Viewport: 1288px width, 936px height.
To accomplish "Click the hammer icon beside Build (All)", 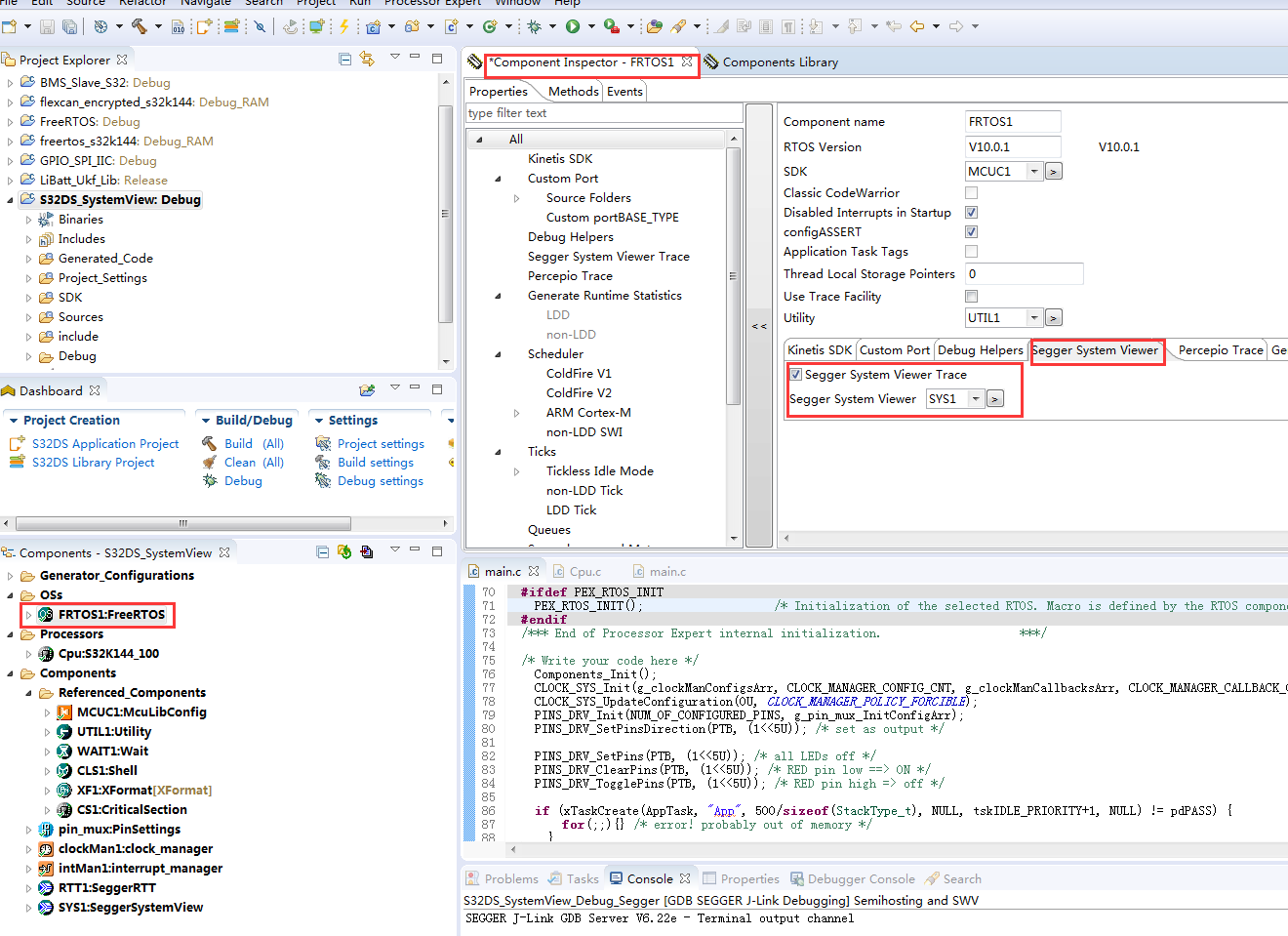I will [210, 443].
